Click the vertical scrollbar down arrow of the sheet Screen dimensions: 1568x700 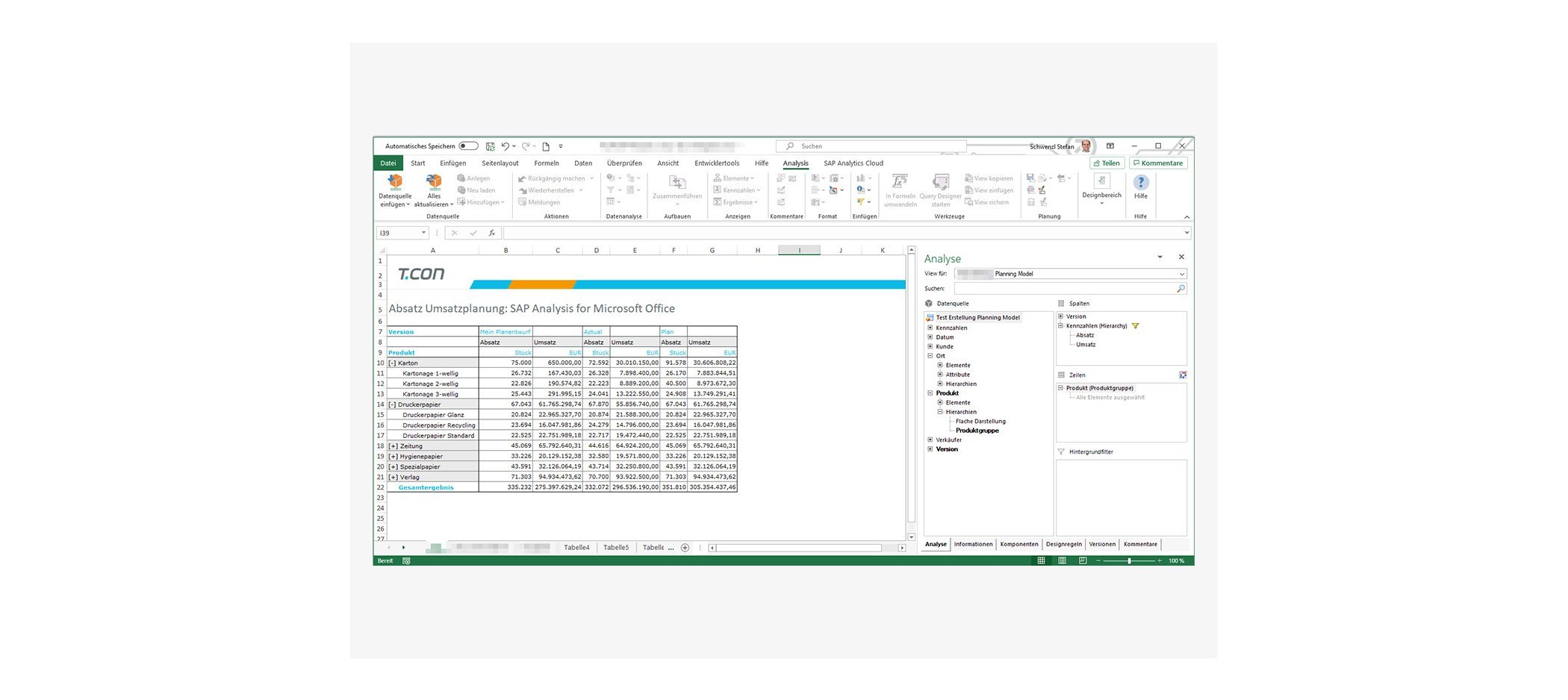pyautogui.click(x=911, y=537)
